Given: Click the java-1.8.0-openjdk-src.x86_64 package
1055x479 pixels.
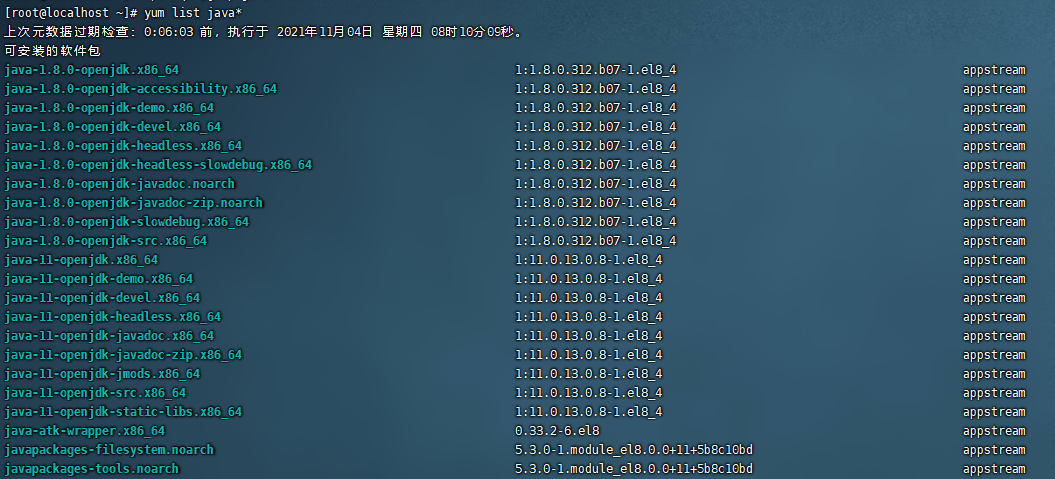Looking at the screenshot, I should point(106,241).
